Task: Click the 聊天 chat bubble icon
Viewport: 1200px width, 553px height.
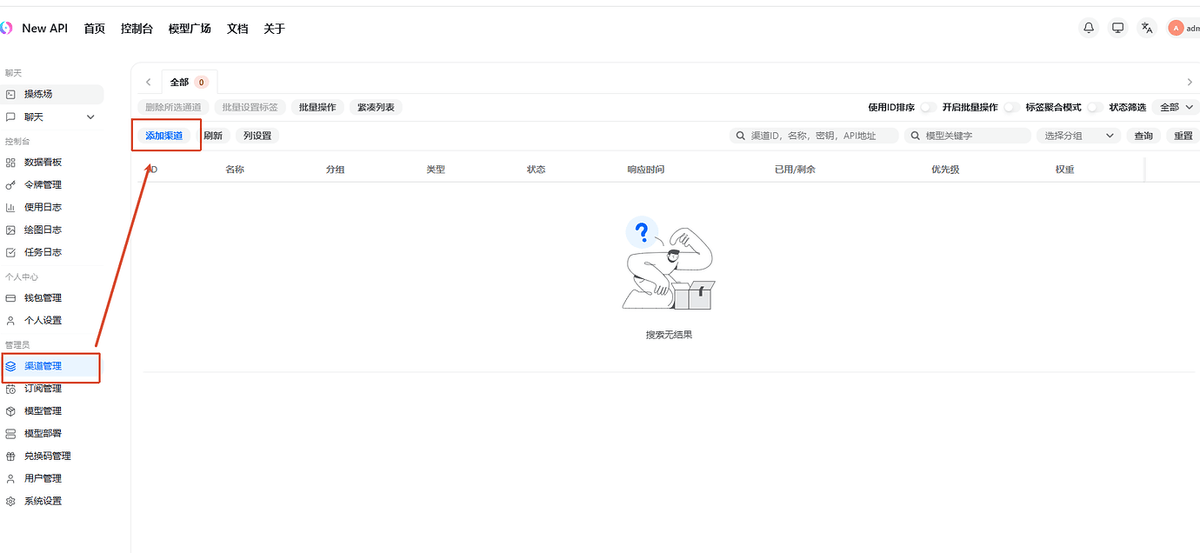Action: (11, 117)
